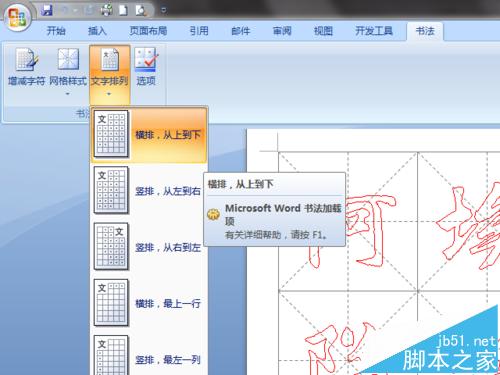Expand the undo history arrow
The image size is (500, 375).
pyautogui.click(x=75, y=10)
